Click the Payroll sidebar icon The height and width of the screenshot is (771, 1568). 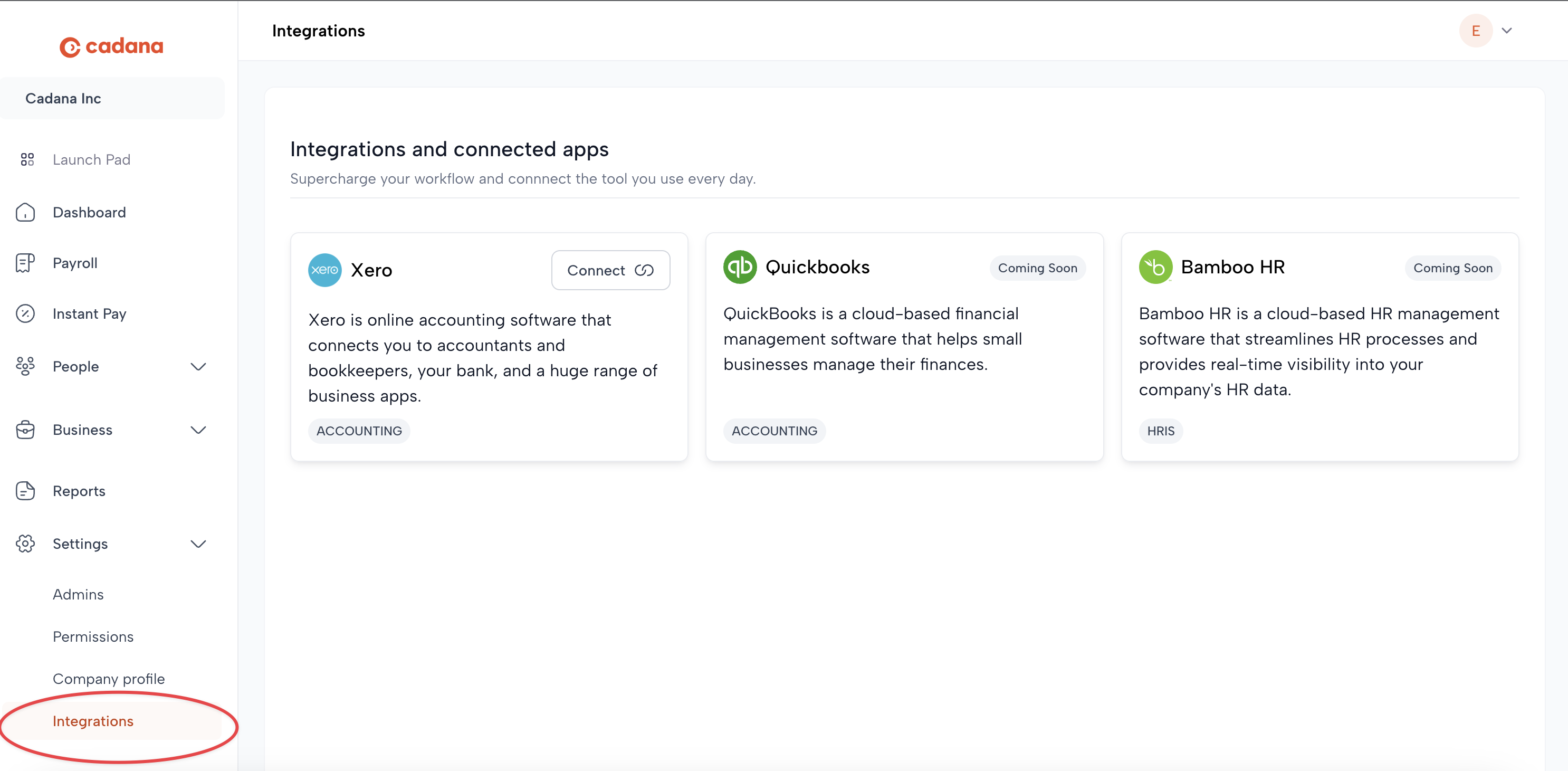[x=25, y=263]
